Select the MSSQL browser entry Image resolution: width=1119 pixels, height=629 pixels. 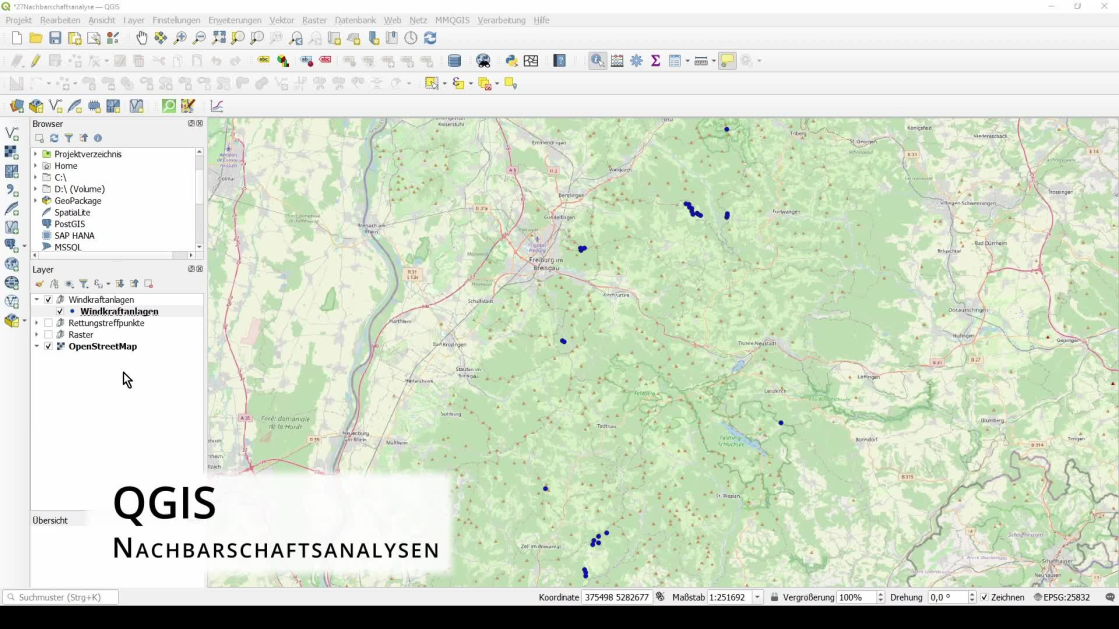coord(68,247)
